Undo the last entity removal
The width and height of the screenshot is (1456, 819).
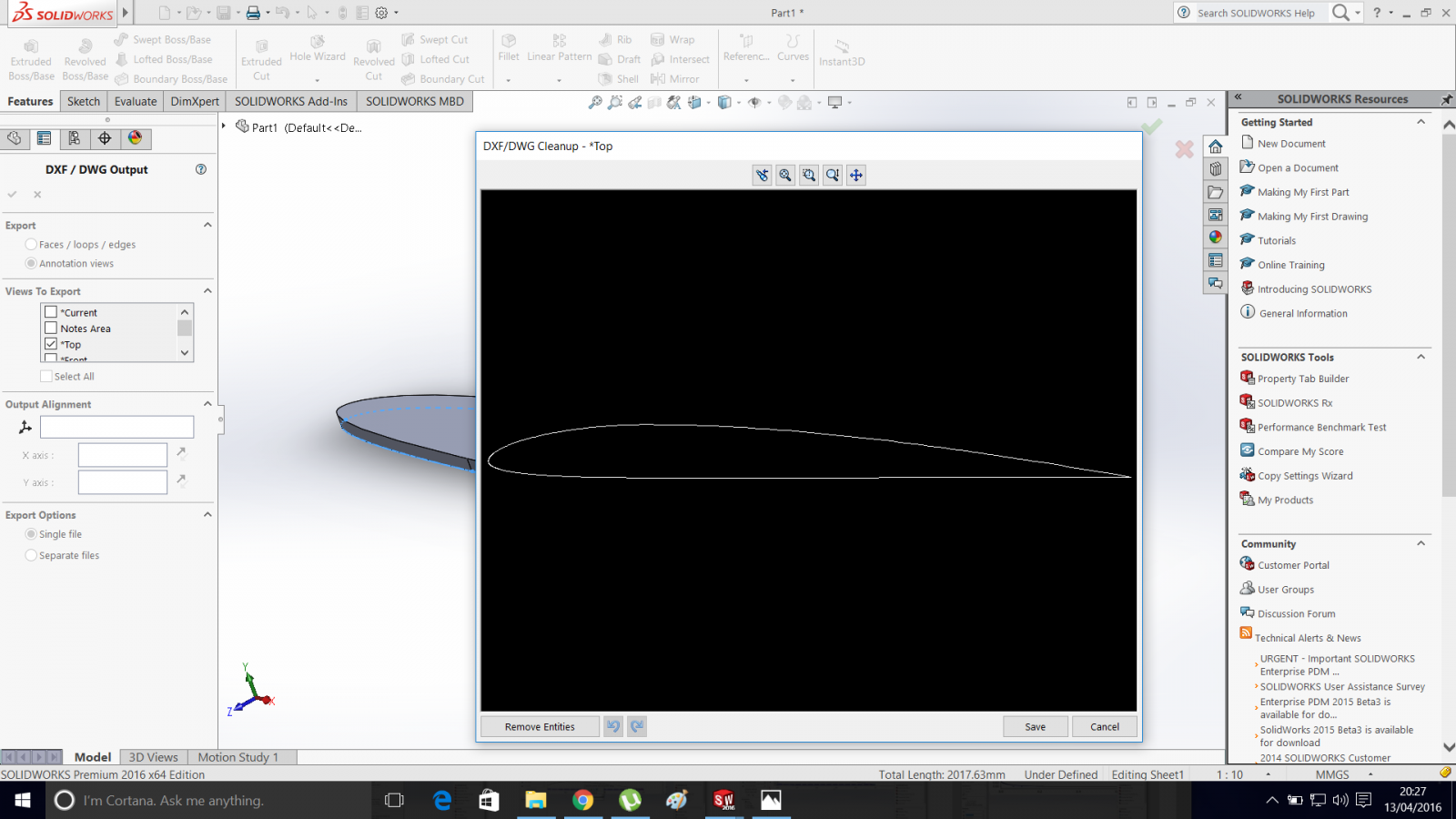click(x=613, y=726)
